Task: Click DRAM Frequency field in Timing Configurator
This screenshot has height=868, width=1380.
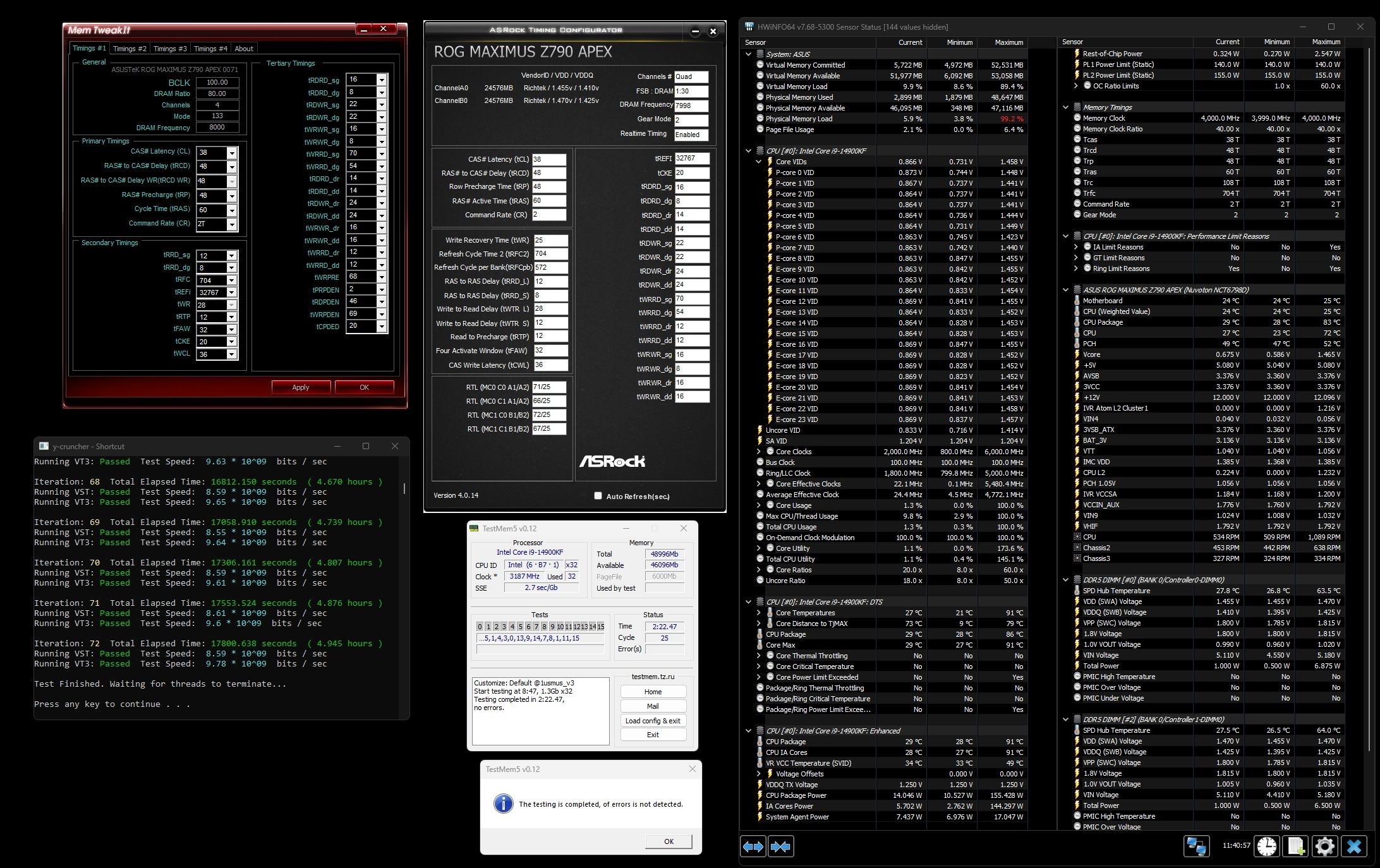Action: coord(691,105)
